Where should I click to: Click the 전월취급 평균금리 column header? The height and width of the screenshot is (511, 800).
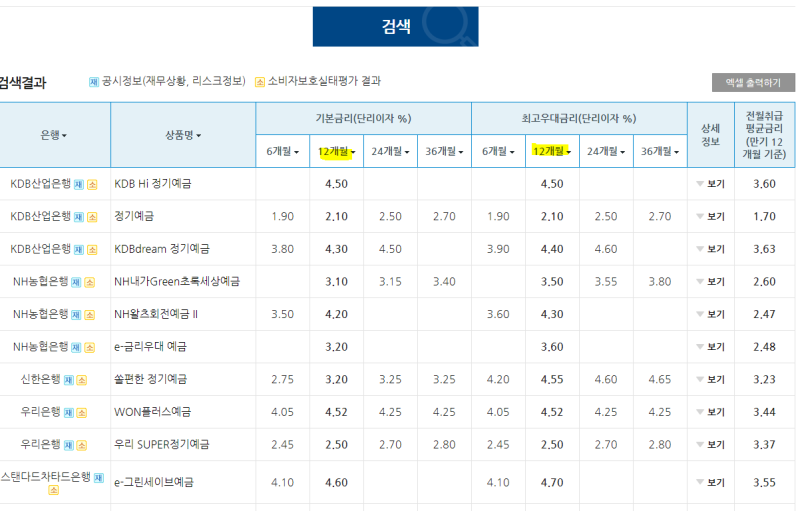[764, 135]
